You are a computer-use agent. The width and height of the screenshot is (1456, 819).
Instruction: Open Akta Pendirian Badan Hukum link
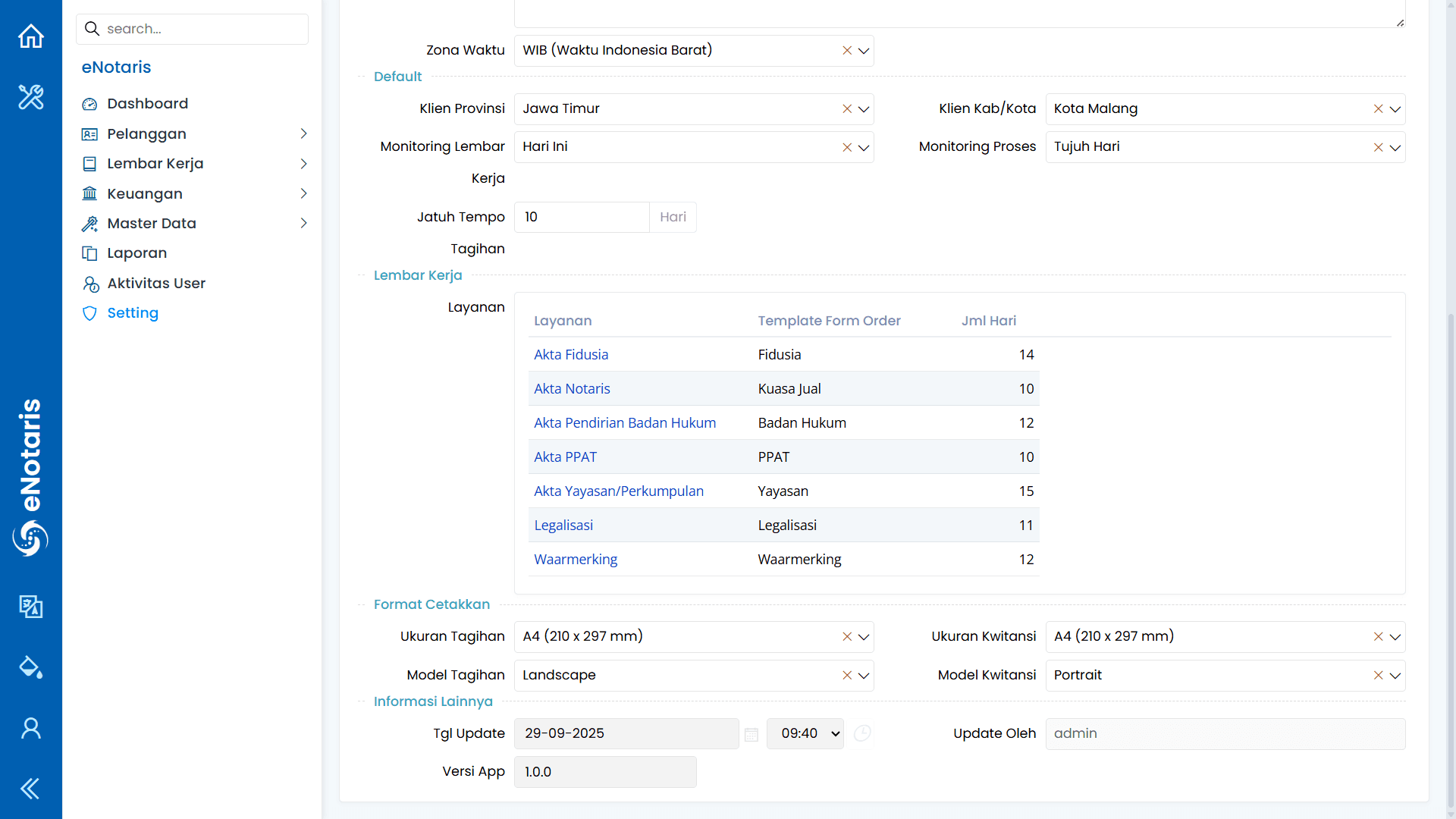625,422
